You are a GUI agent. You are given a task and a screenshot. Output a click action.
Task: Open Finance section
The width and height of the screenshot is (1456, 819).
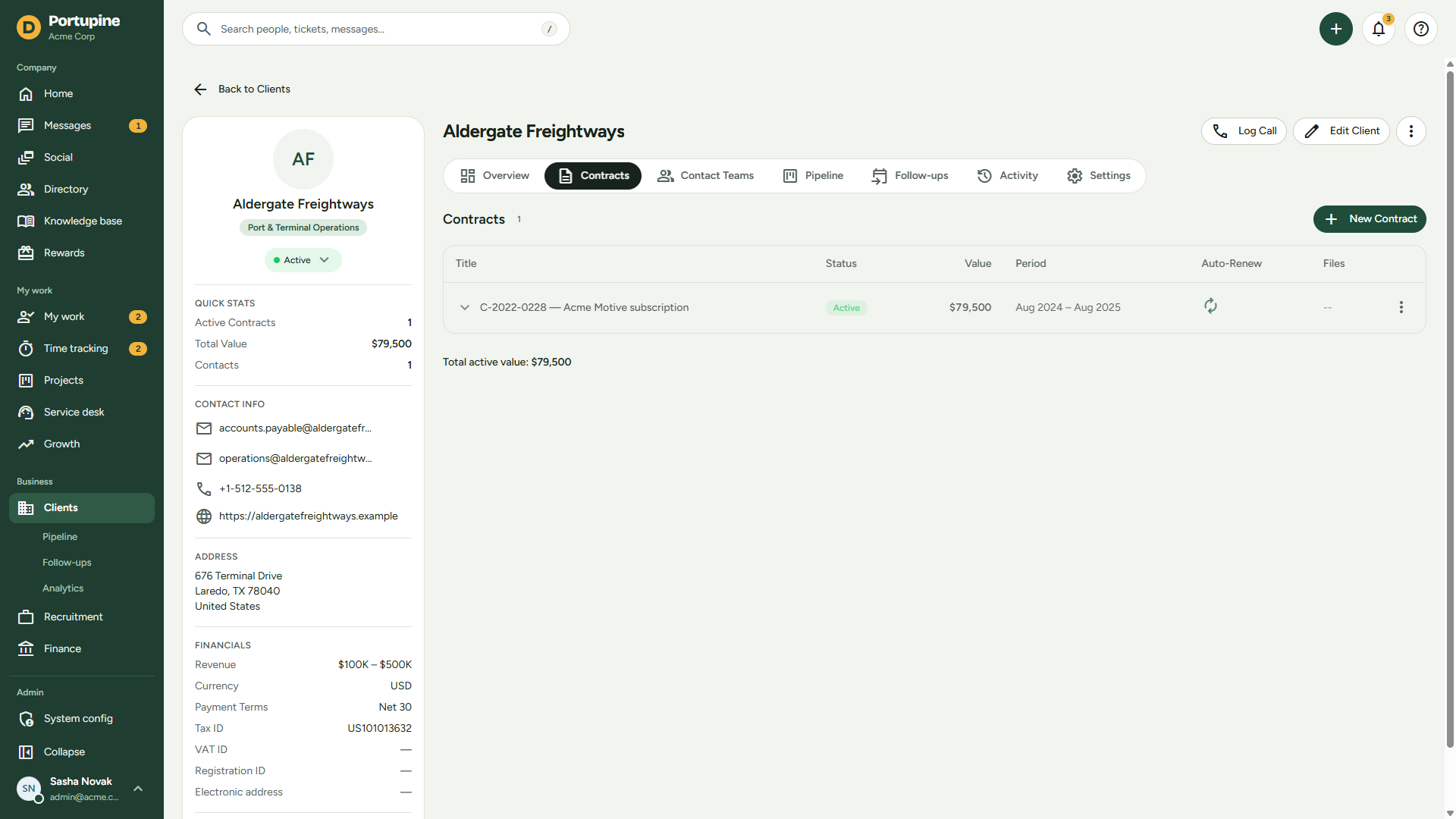pyautogui.click(x=82, y=649)
